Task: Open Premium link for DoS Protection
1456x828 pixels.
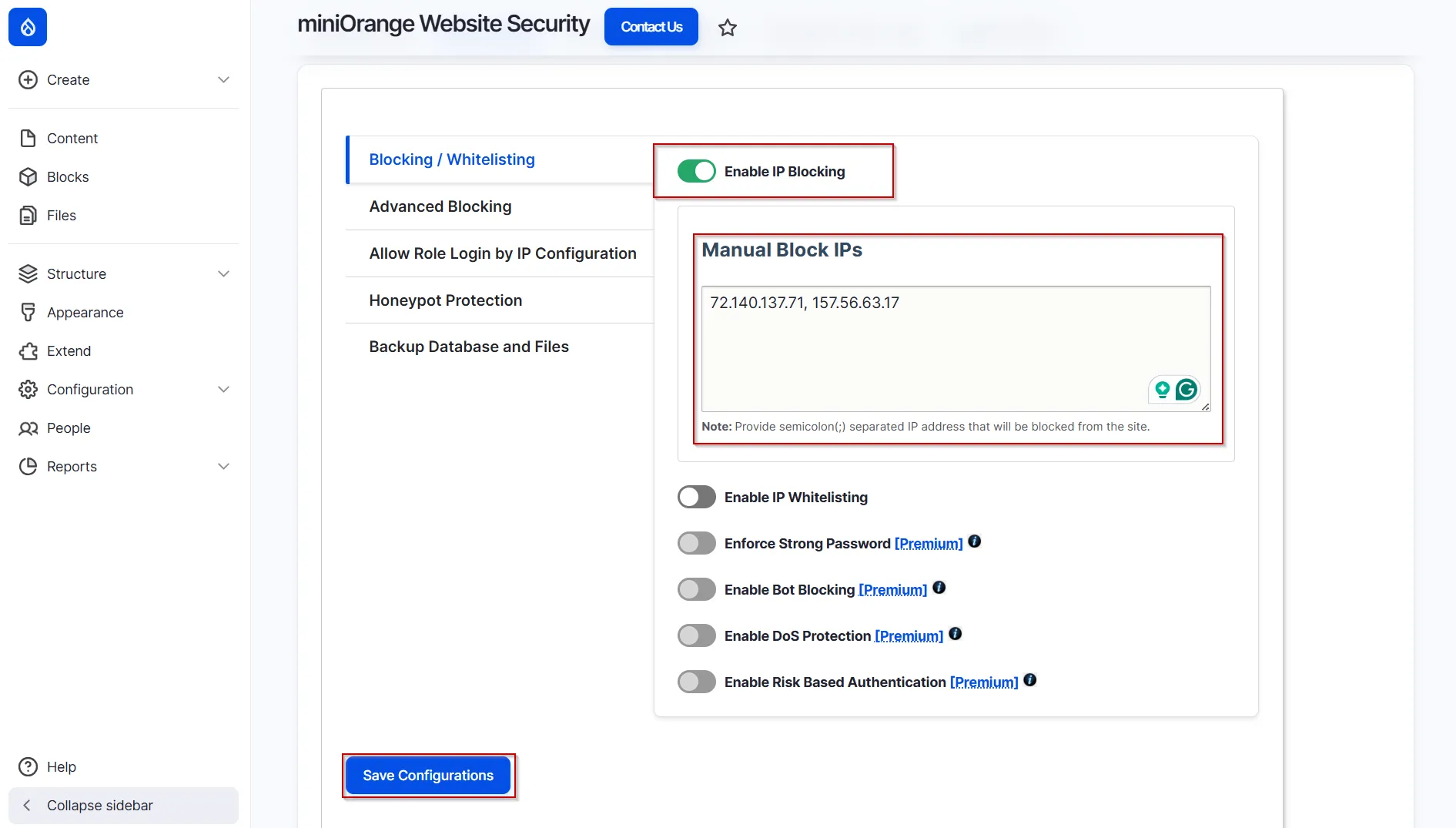Action: 909,636
